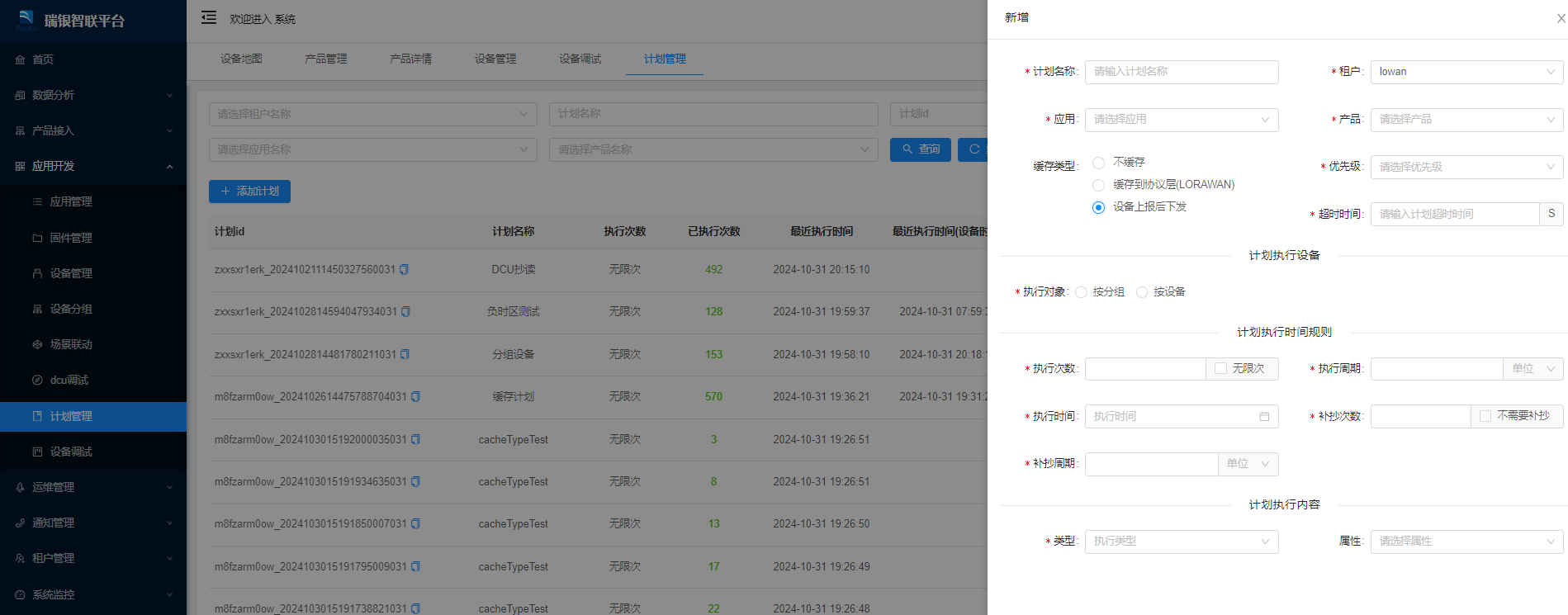Screen dimensions: 1568x615
Task: Open the 请选择应用 dropdown
Action: point(1182,120)
